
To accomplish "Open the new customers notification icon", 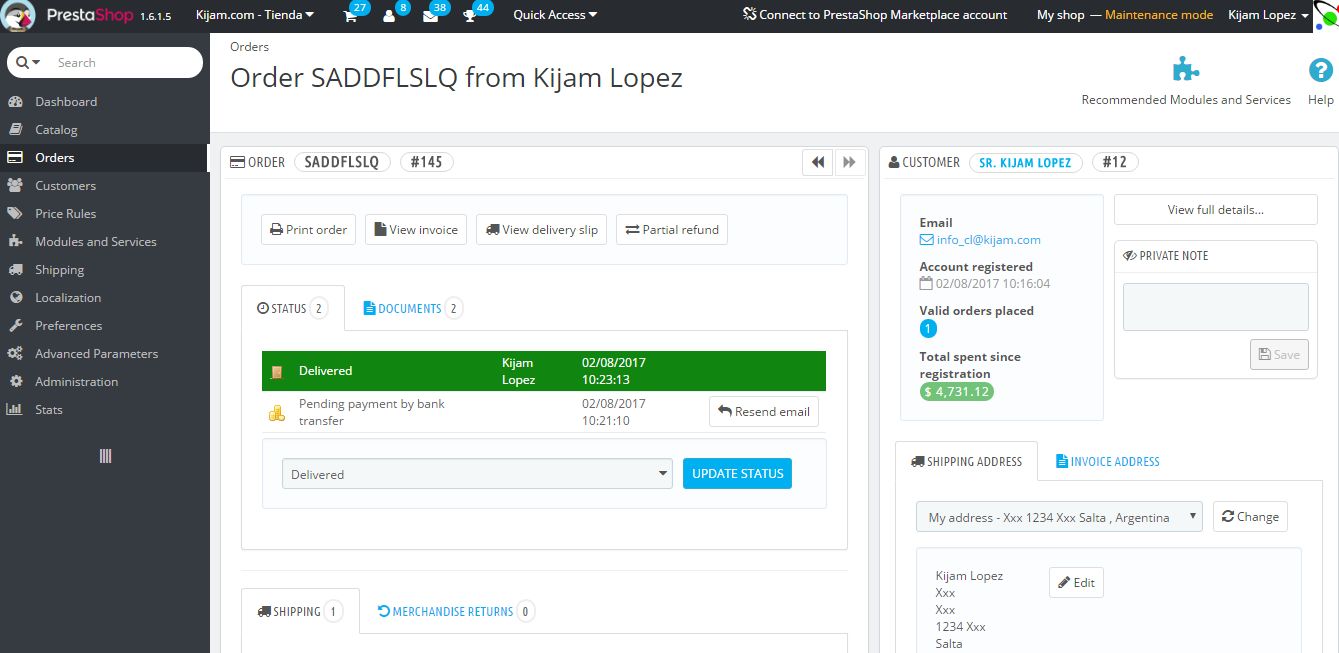I will [389, 15].
